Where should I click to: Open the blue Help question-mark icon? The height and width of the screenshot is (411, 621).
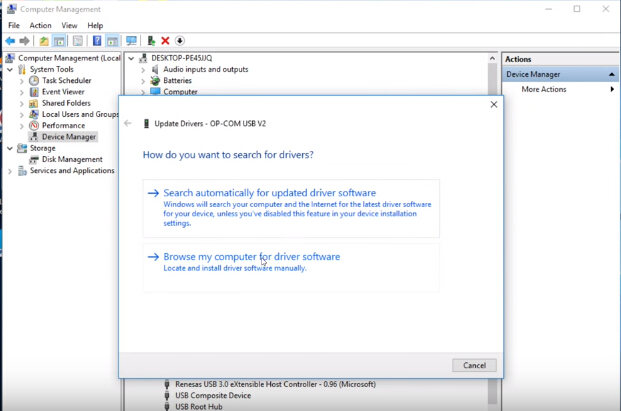(x=97, y=41)
